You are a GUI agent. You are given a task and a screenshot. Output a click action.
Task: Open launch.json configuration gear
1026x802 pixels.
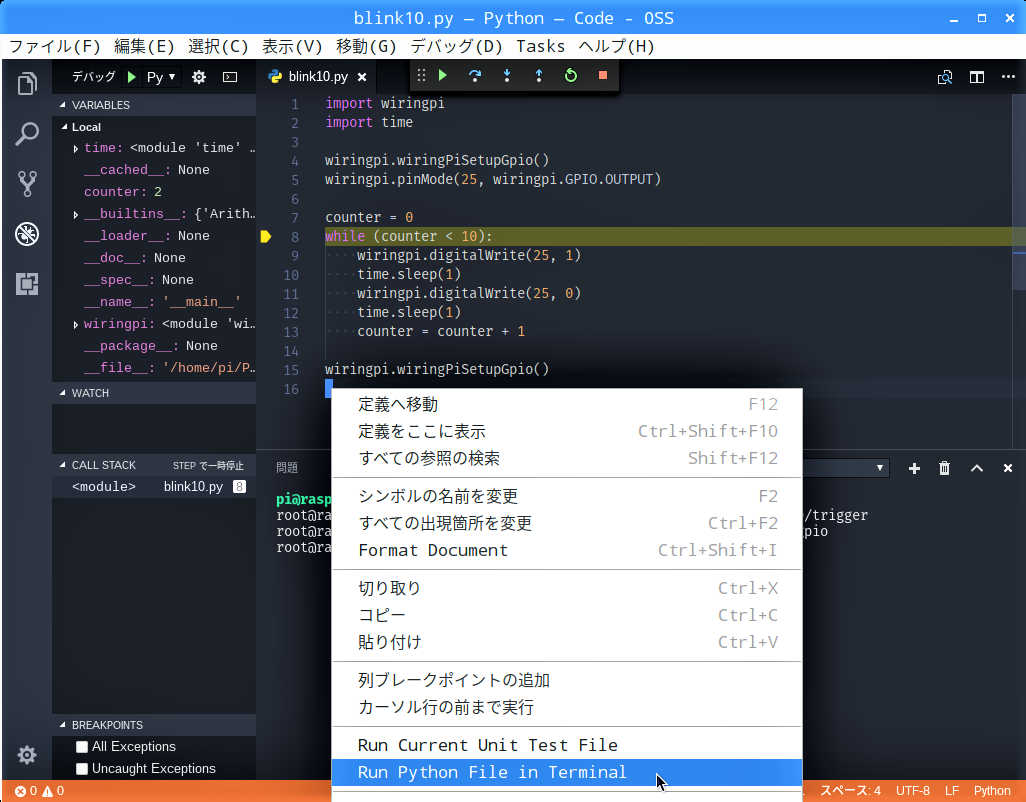(x=199, y=77)
